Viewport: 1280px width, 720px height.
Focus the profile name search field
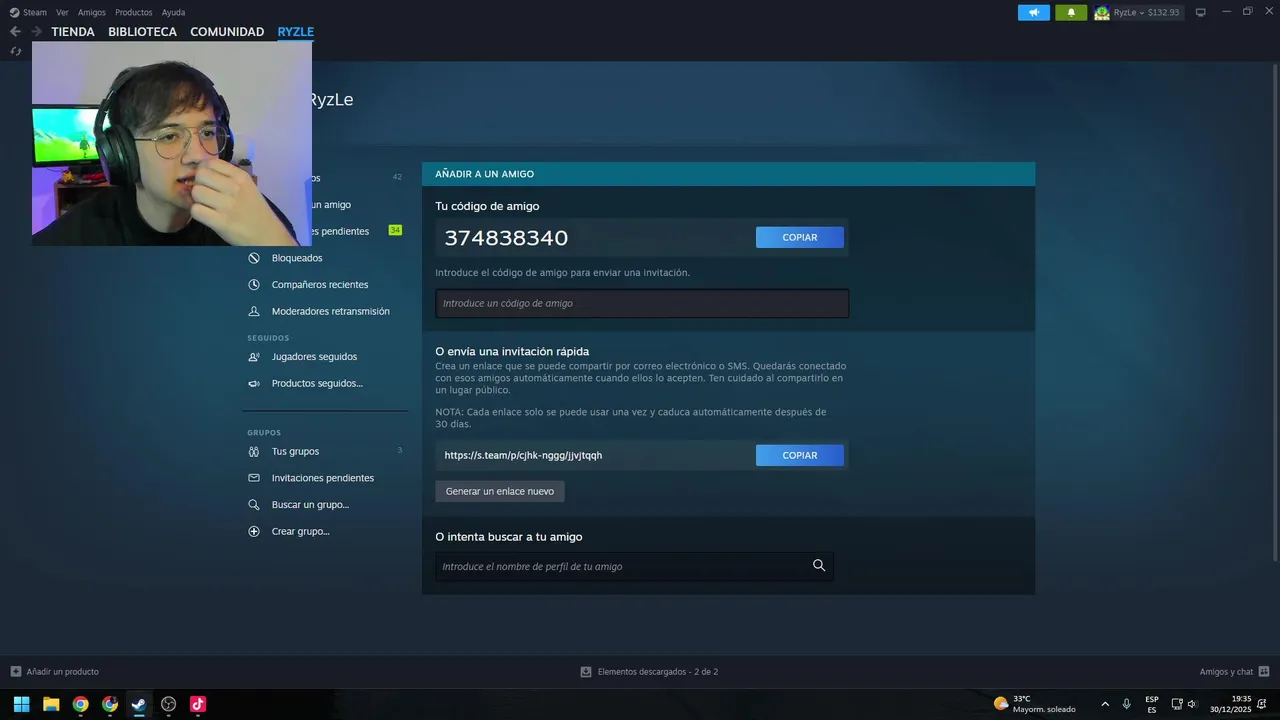(634, 566)
